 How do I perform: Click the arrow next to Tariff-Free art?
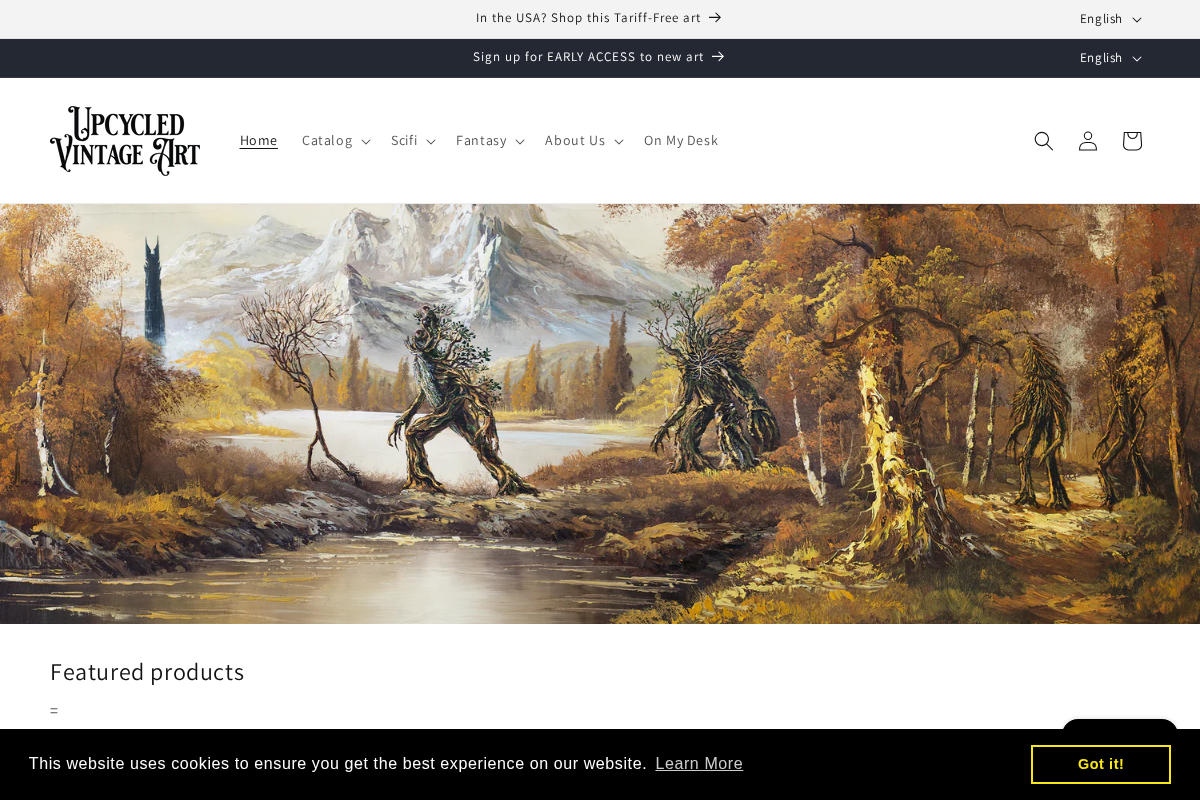tap(715, 17)
